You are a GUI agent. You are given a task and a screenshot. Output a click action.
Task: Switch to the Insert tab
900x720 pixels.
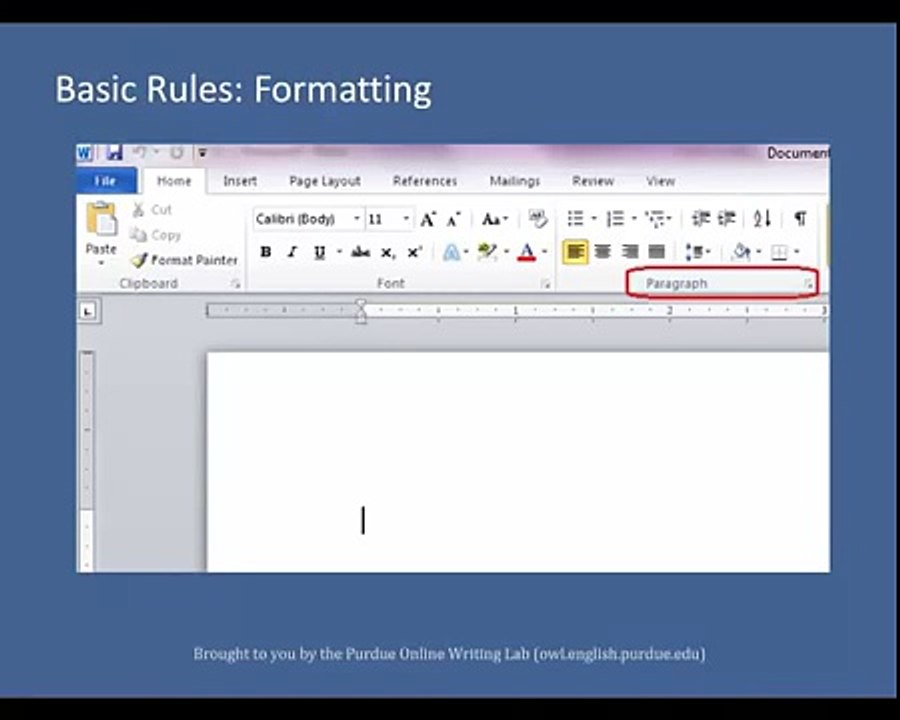(x=240, y=181)
